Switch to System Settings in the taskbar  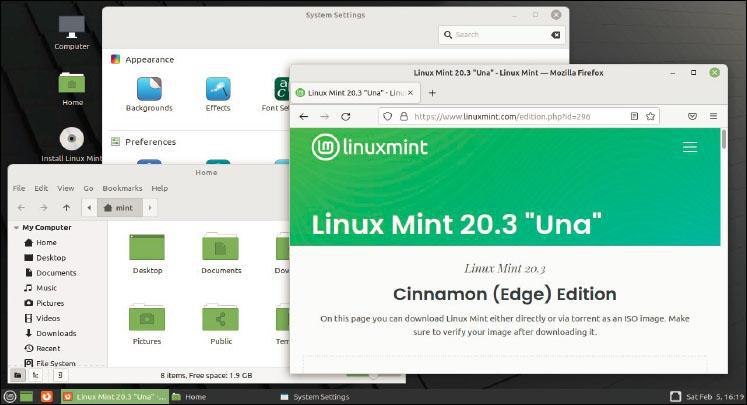pyautogui.click(x=315, y=396)
